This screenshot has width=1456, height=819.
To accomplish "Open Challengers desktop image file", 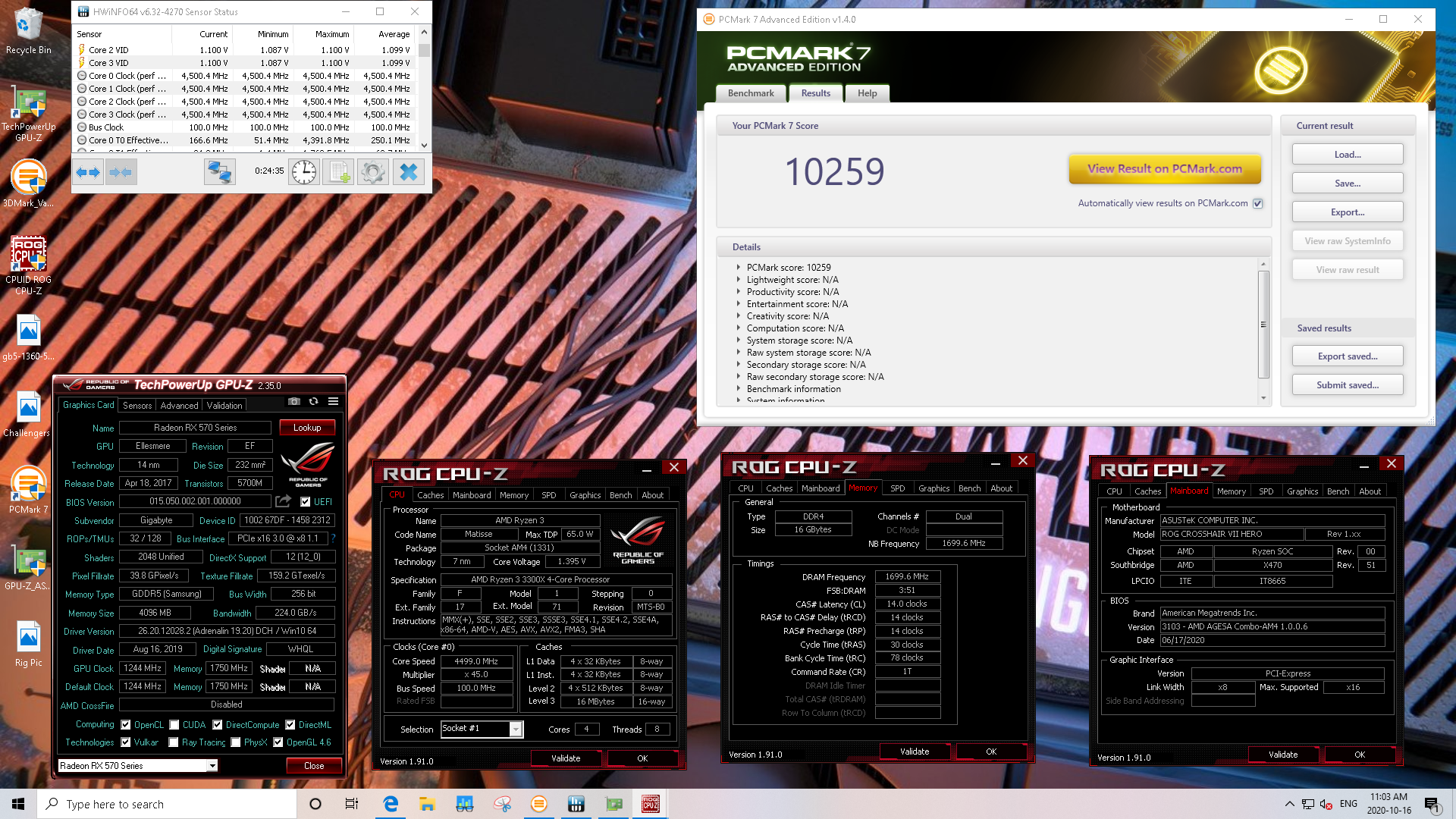I will pos(28,414).
